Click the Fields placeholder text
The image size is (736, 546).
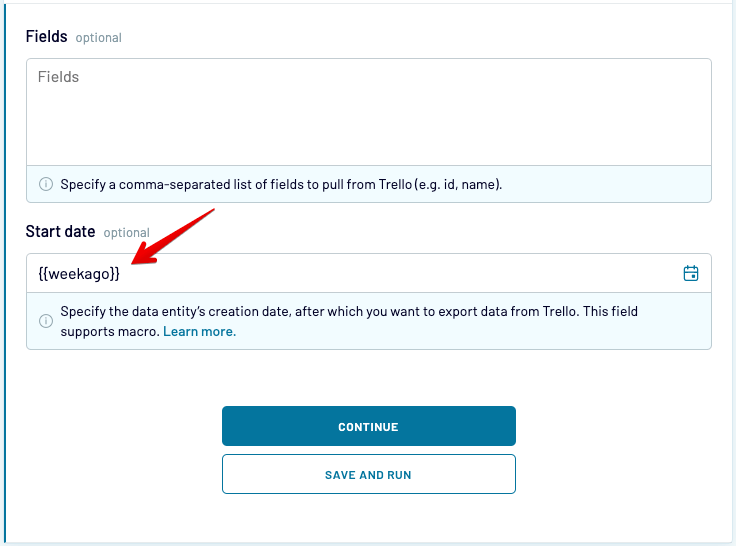coord(58,77)
